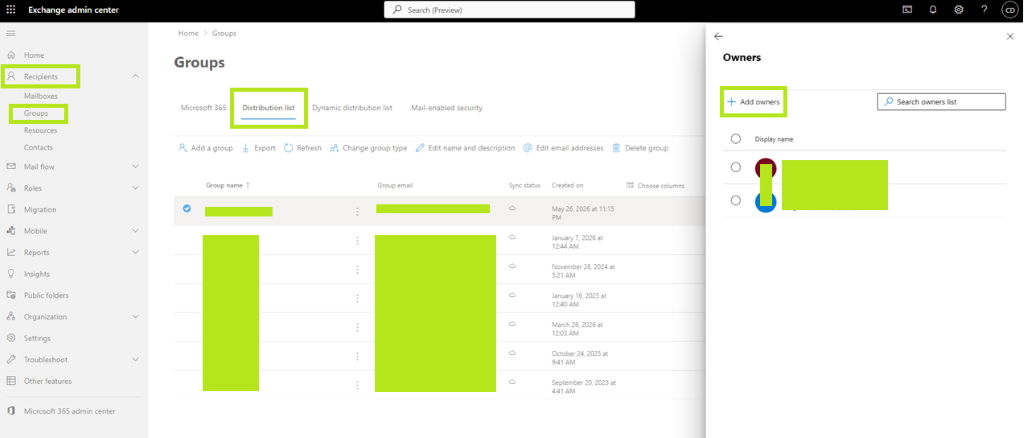
Task: Open the settings gear in top bar
Action: tap(959, 10)
